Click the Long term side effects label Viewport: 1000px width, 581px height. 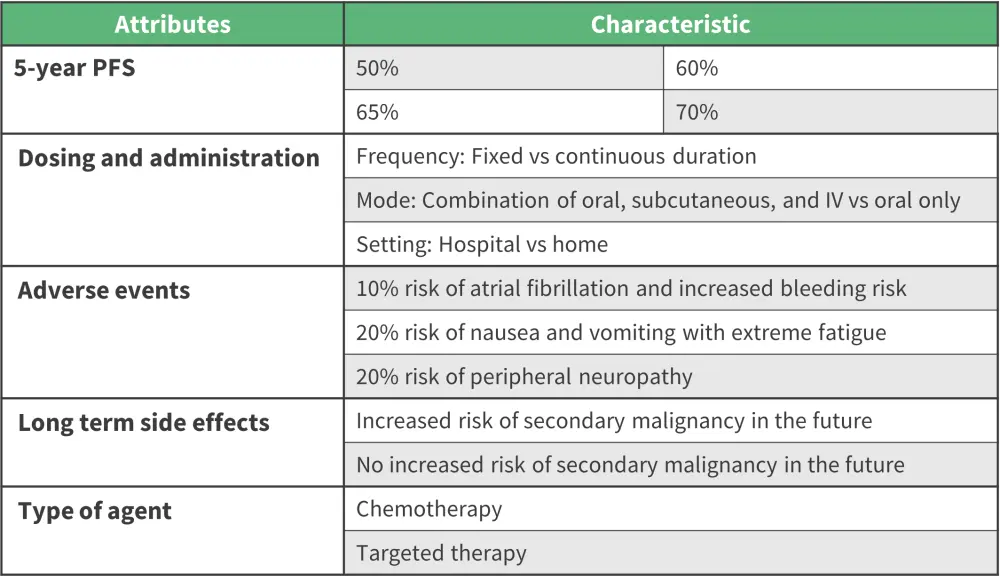(x=144, y=422)
